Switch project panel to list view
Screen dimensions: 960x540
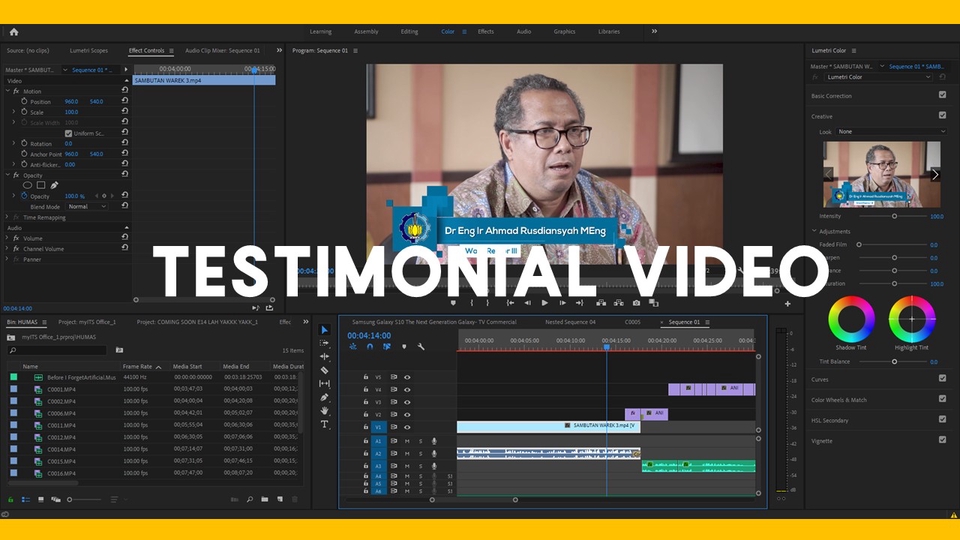[26, 500]
